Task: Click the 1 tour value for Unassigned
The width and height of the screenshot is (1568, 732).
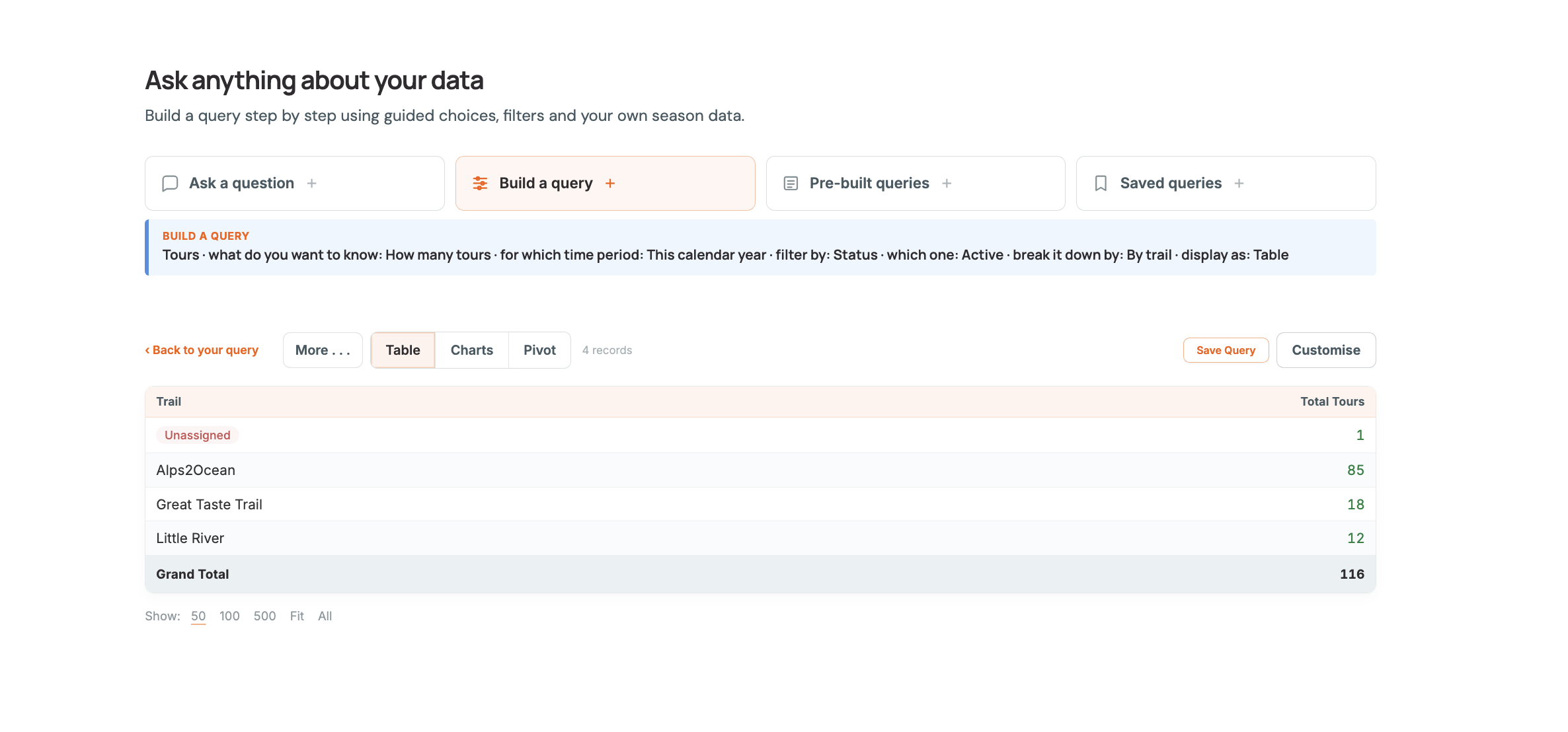Action: click(x=1360, y=435)
